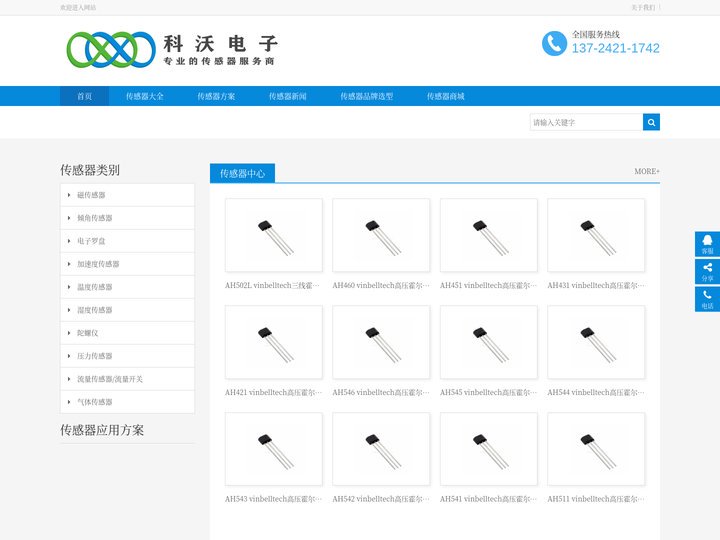Viewport: 720px width, 540px height.
Task: Open the AH544 product thumbnail
Action: [x=596, y=342]
